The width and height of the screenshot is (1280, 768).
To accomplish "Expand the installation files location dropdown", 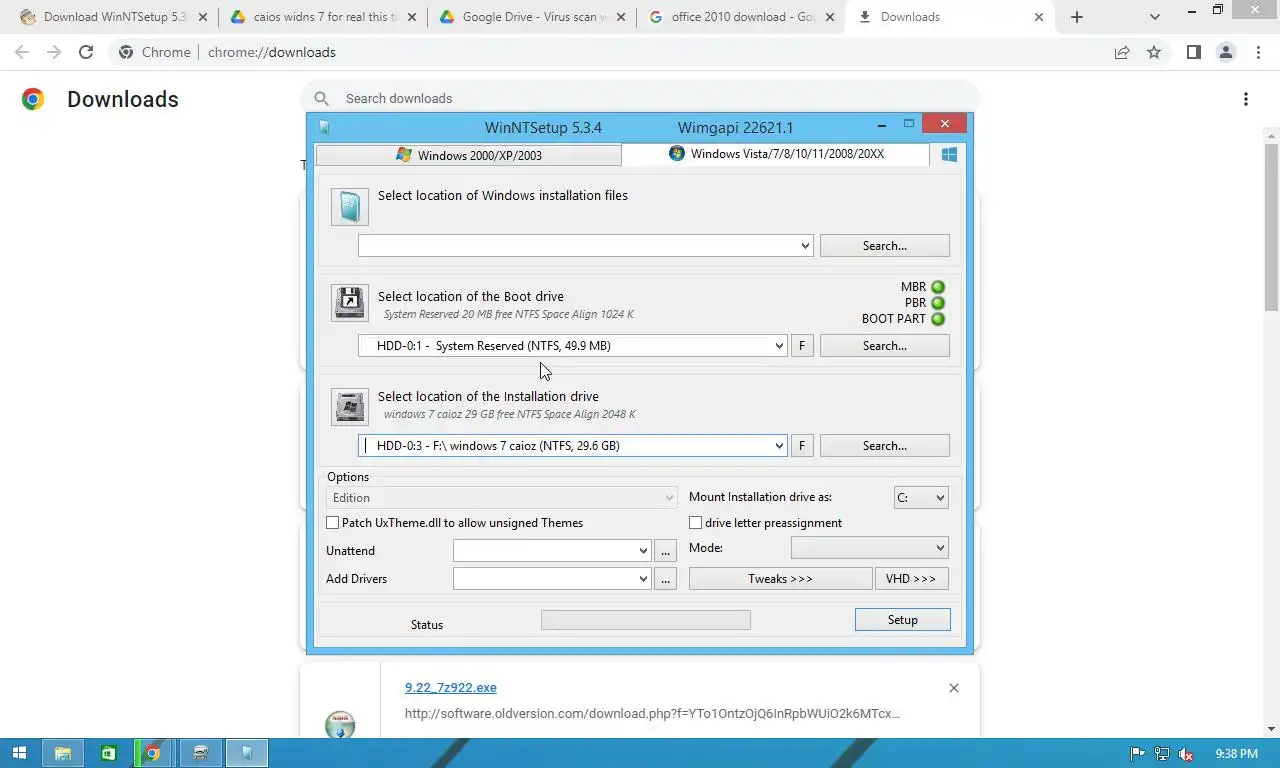I will 806,246.
